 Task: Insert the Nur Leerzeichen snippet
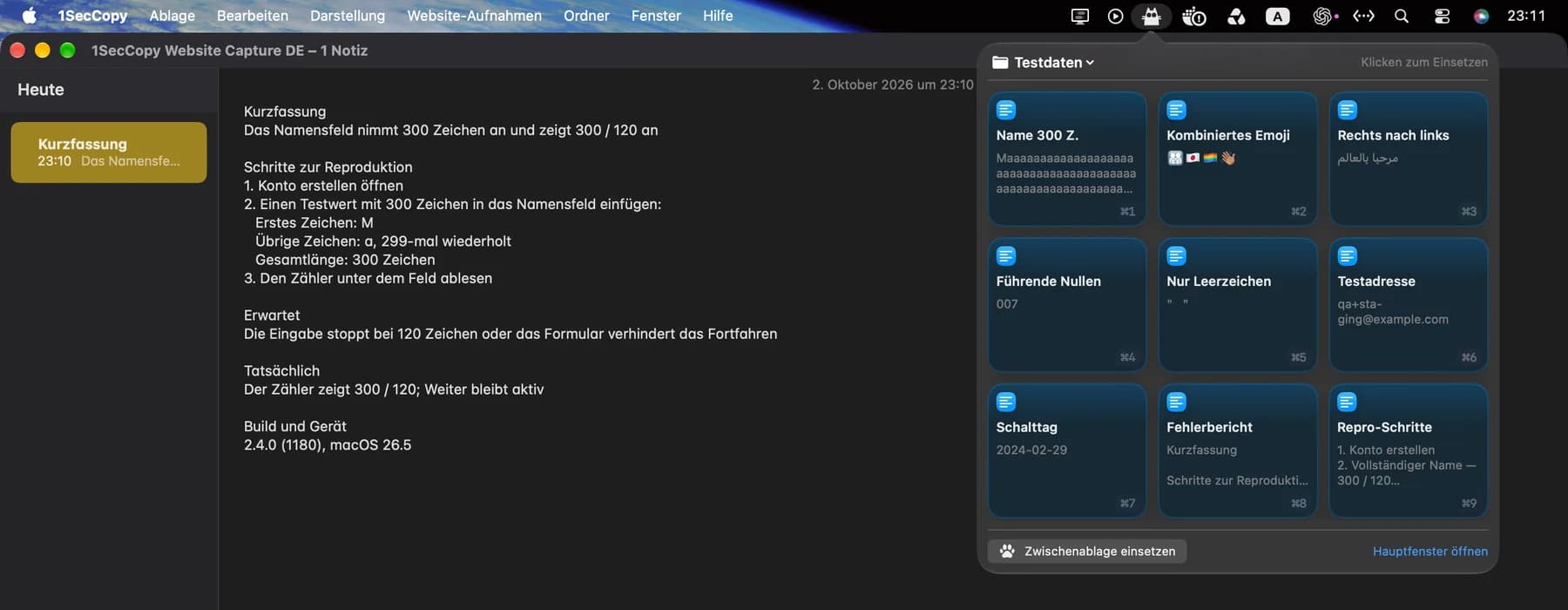pos(1237,304)
